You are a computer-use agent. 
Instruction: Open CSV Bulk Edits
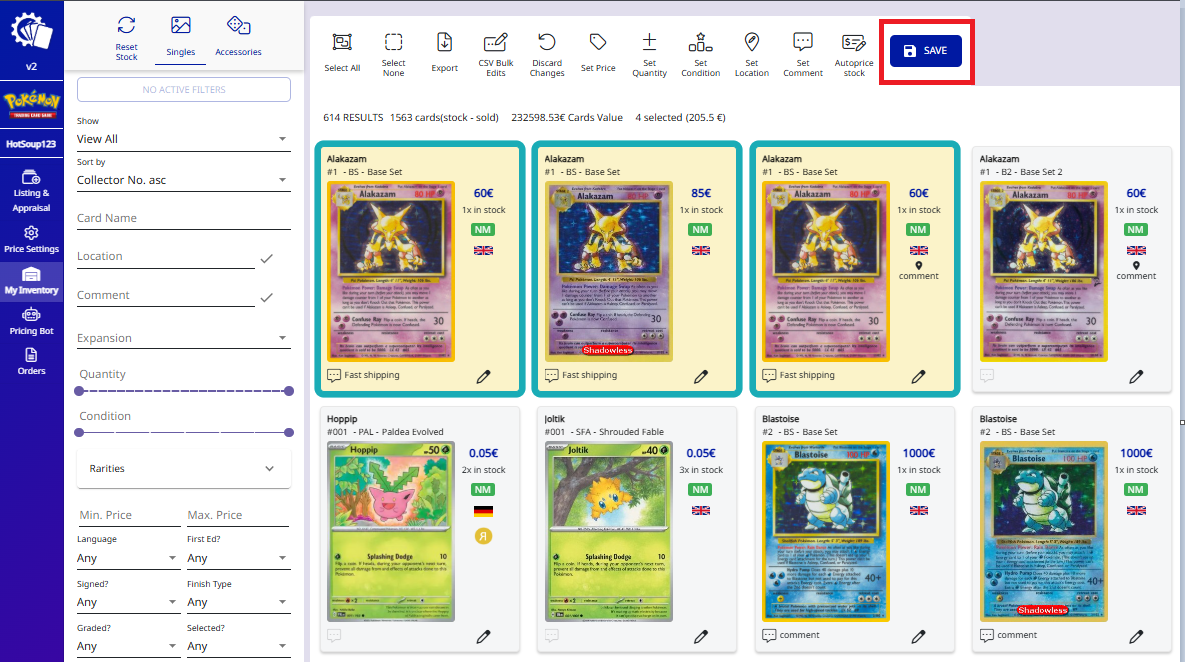[496, 42]
